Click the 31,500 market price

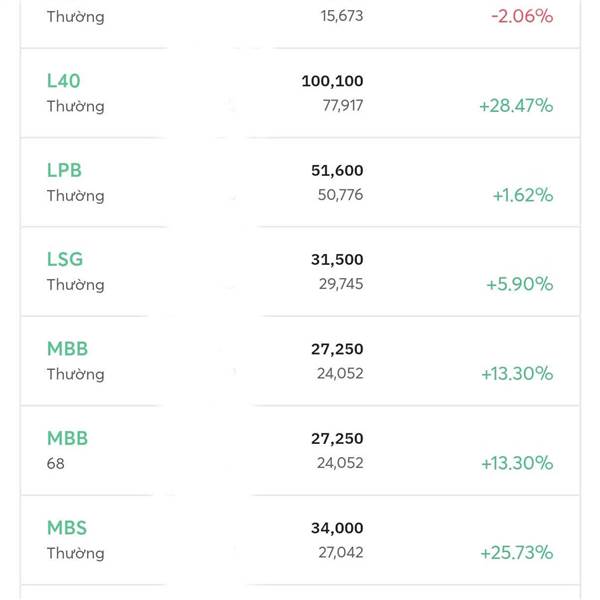(x=337, y=260)
